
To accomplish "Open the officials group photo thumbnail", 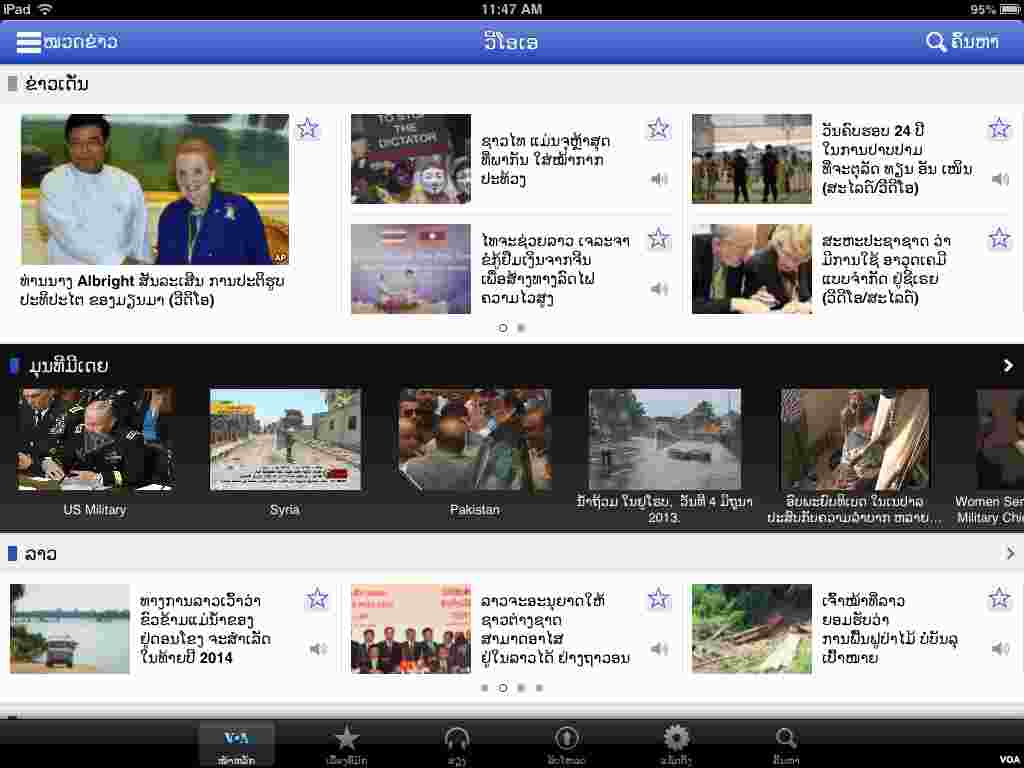I will pos(411,628).
